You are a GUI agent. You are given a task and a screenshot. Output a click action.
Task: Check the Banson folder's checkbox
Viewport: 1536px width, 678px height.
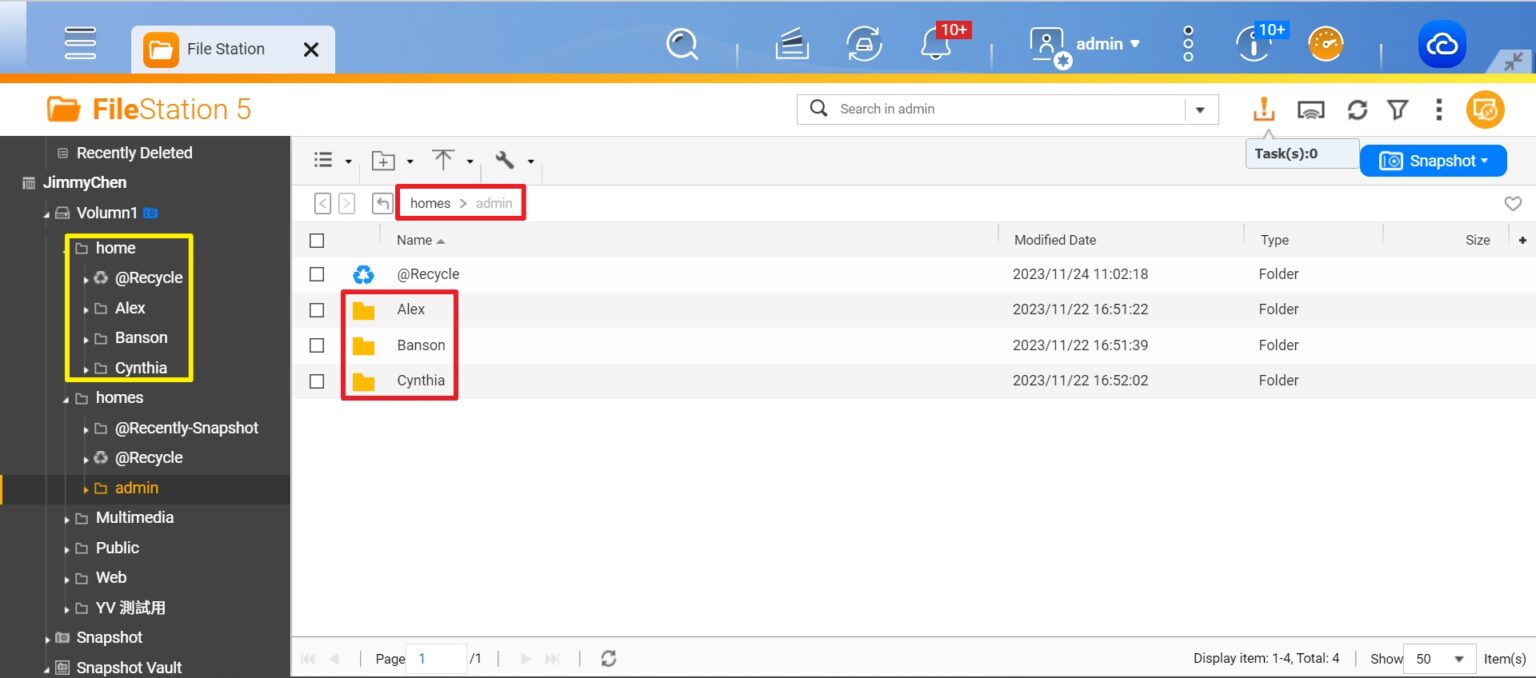tap(317, 345)
